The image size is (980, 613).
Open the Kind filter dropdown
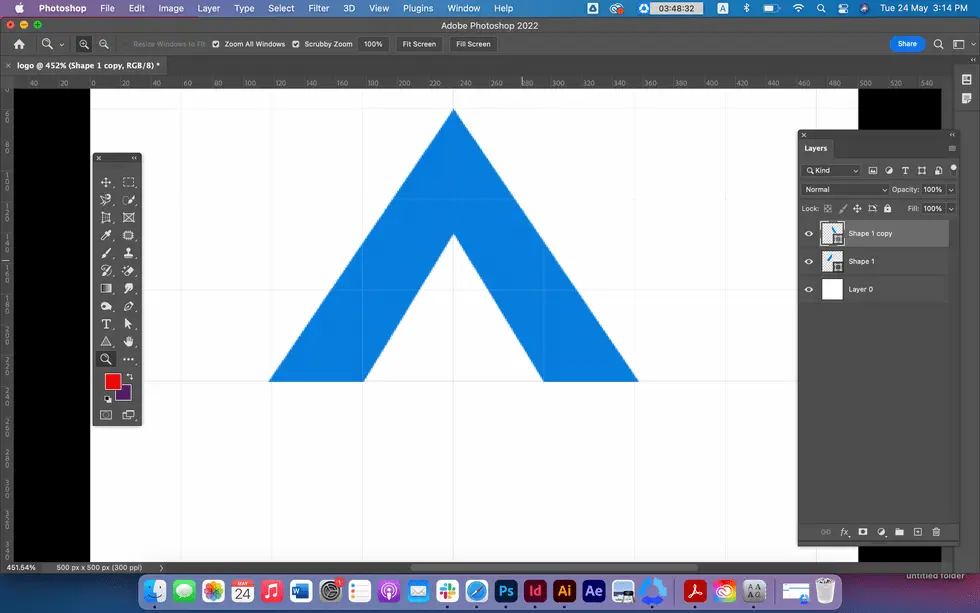coord(830,170)
